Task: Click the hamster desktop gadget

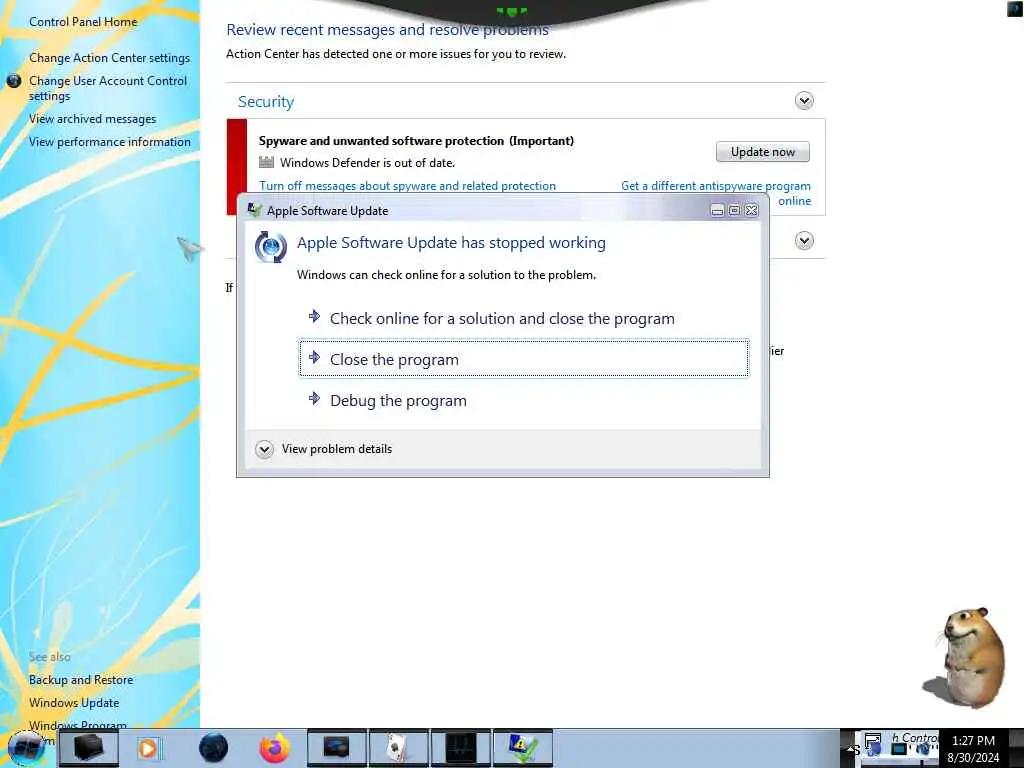Action: click(967, 658)
